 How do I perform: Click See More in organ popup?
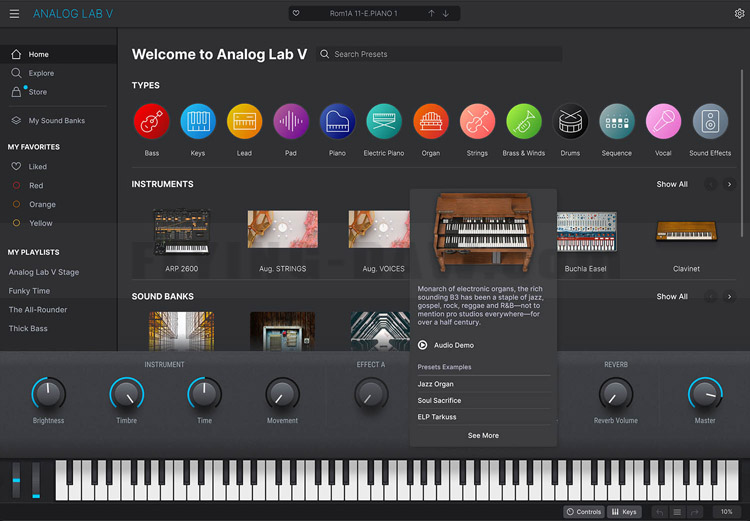click(x=483, y=435)
